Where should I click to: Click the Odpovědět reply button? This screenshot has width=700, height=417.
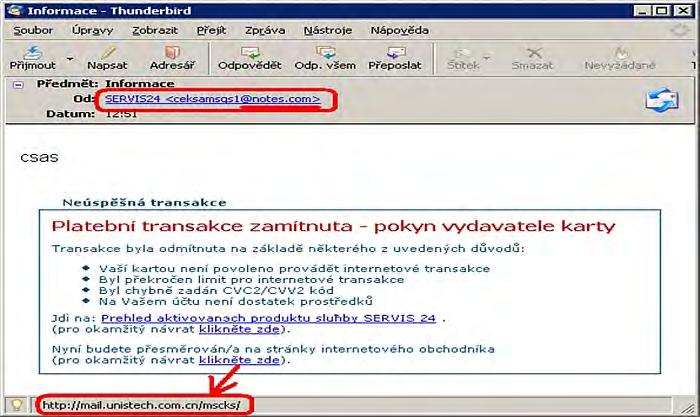point(250,58)
